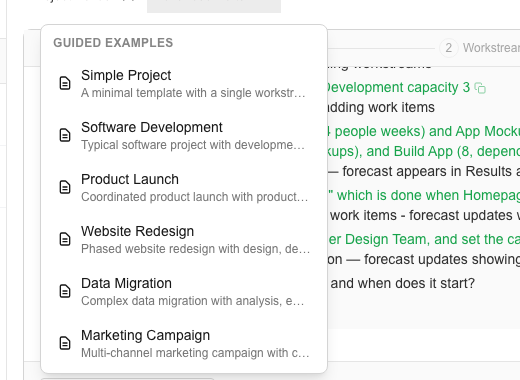Click 'Phased website redesign with design' description
The height and width of the screenshot is (380, 520).
click(x=196, y=249)
